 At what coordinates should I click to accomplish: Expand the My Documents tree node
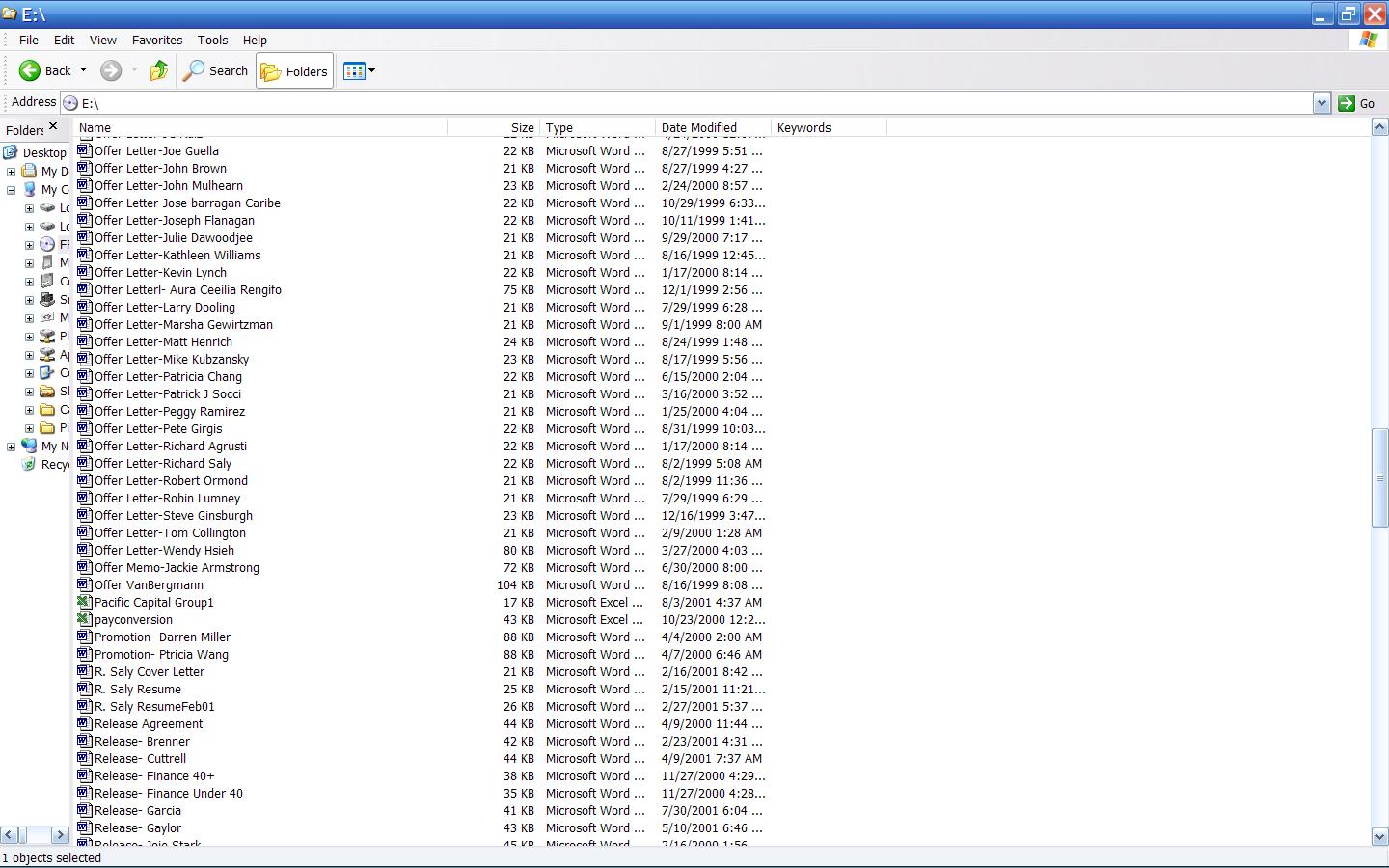11,172
